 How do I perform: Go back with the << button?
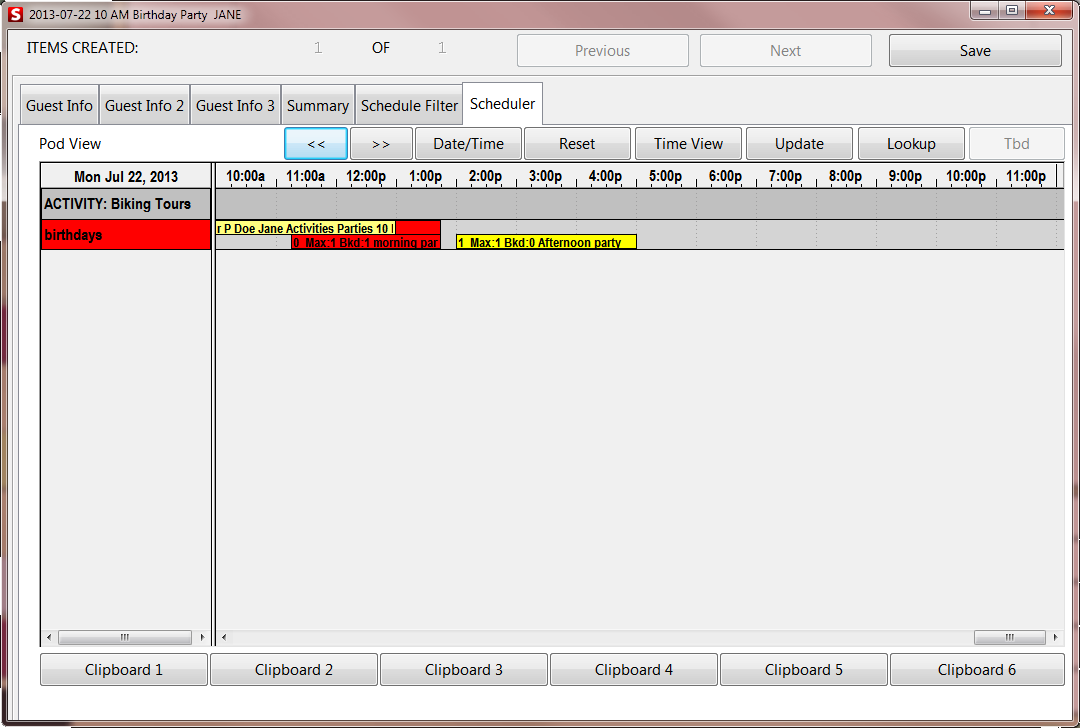click(x=316, y=143)
